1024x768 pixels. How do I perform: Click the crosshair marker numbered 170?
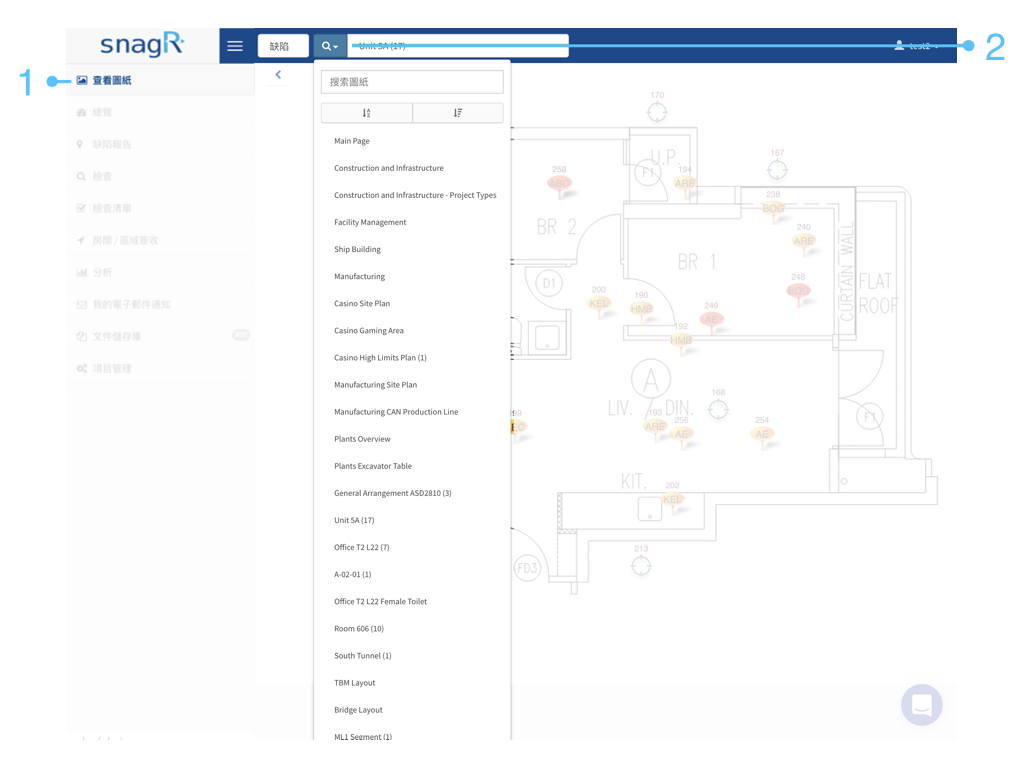click(x=657, y=112)
